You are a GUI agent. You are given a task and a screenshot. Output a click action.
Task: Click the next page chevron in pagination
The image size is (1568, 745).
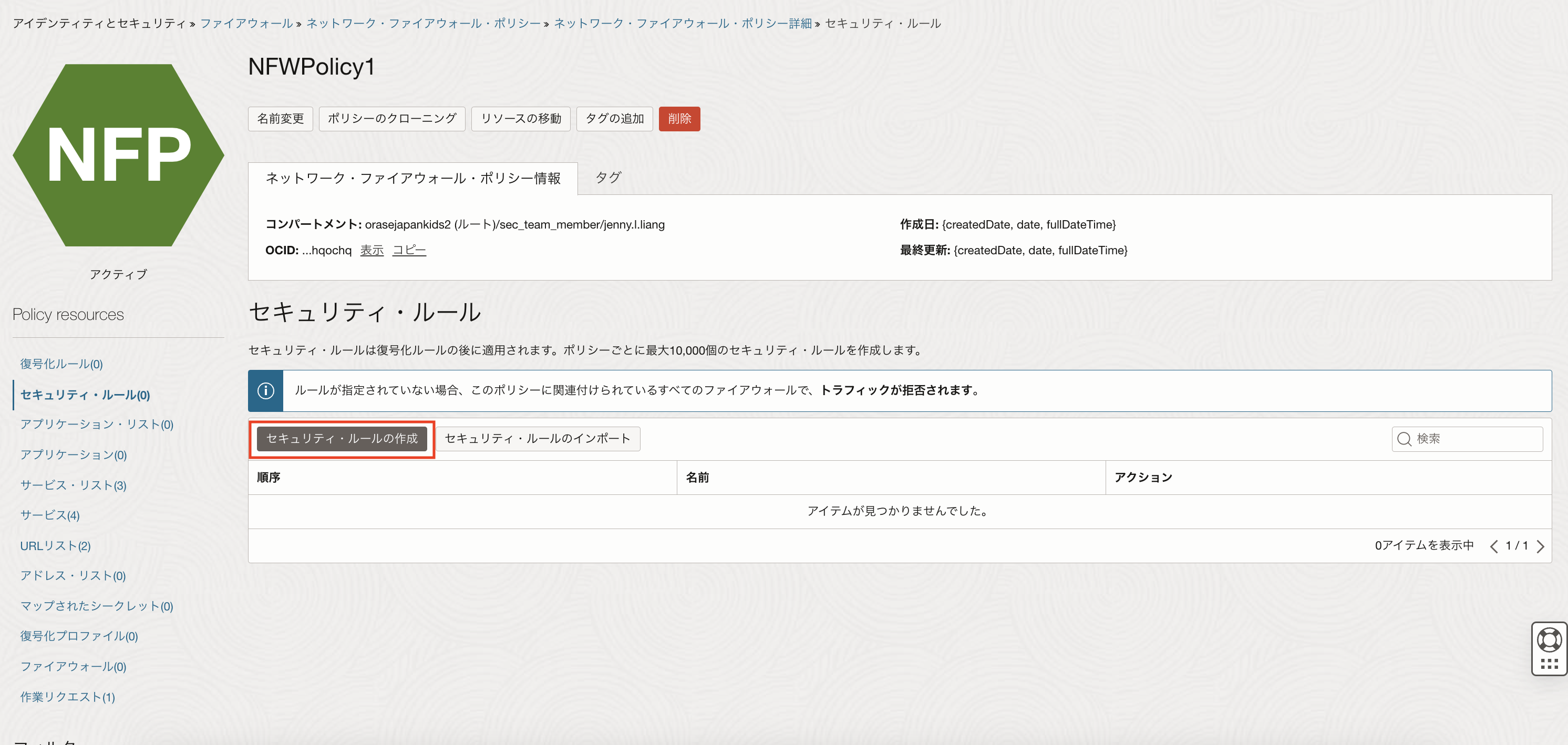click(x=1541, y=545)
